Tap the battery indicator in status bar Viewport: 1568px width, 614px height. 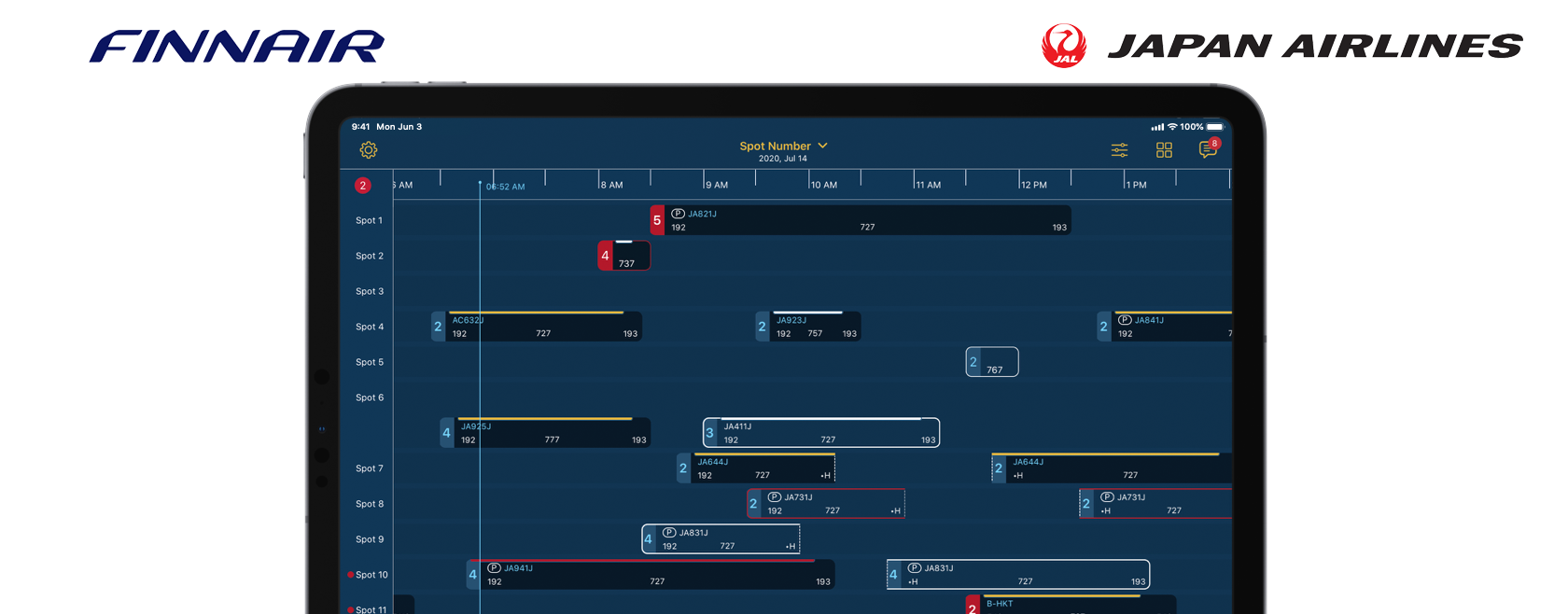click(x=1215, y=127)
